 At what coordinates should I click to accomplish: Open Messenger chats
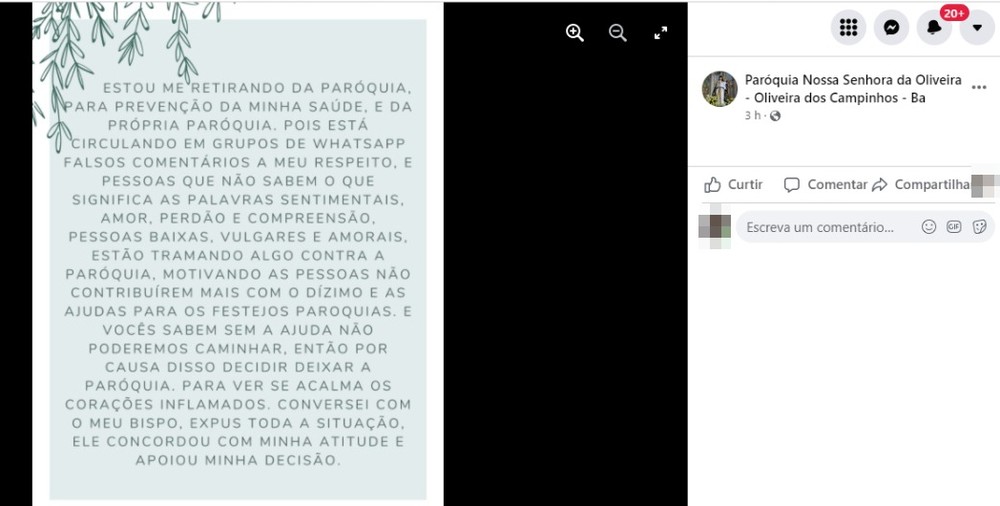(x=891, y=27)
